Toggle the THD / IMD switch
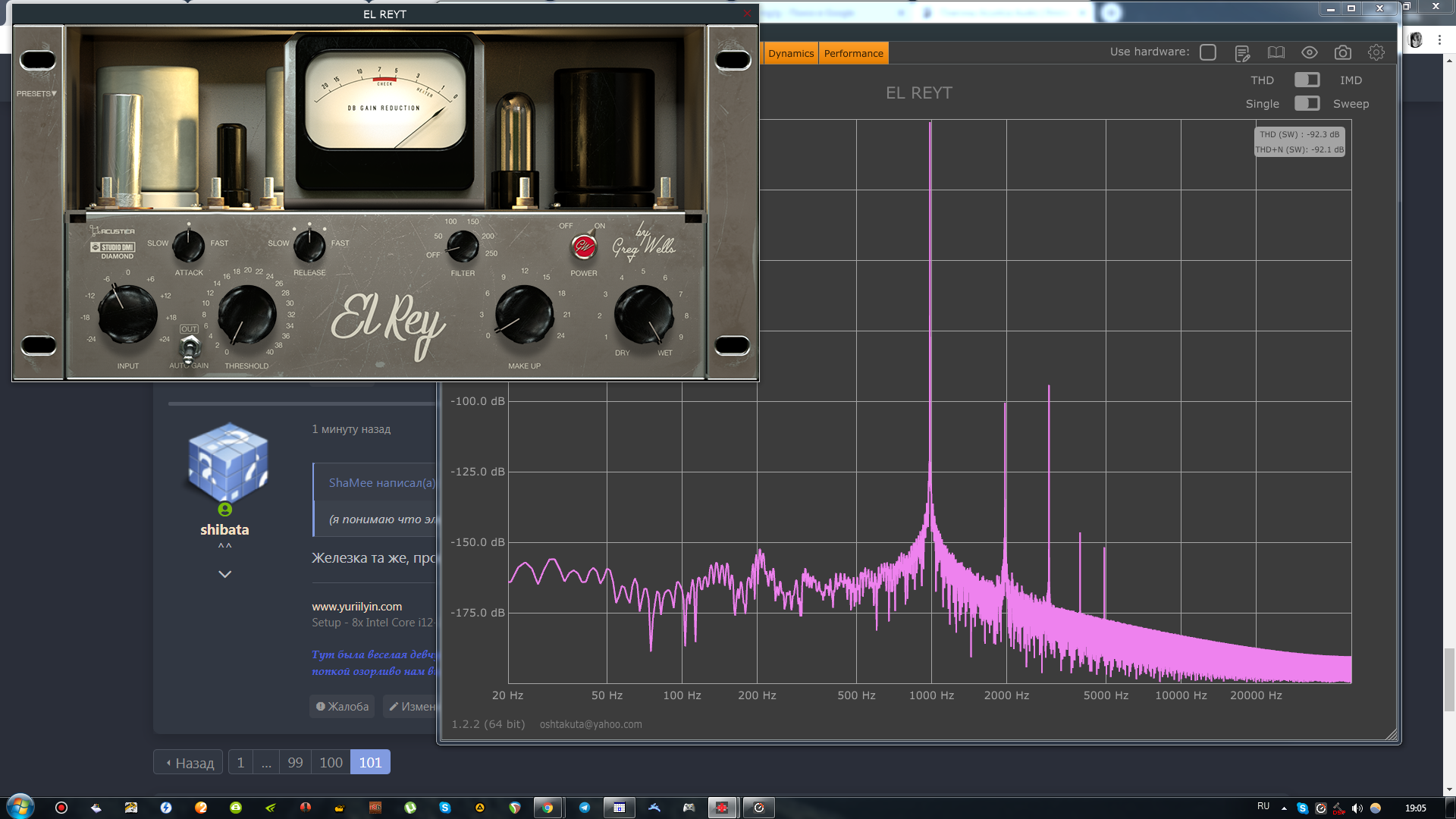The height and width of the screenshot is (819, 1456). (1307, 80)
